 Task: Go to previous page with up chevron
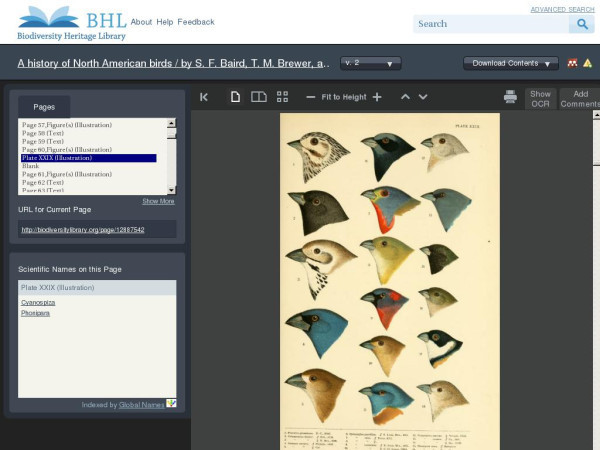pos(405,97)
